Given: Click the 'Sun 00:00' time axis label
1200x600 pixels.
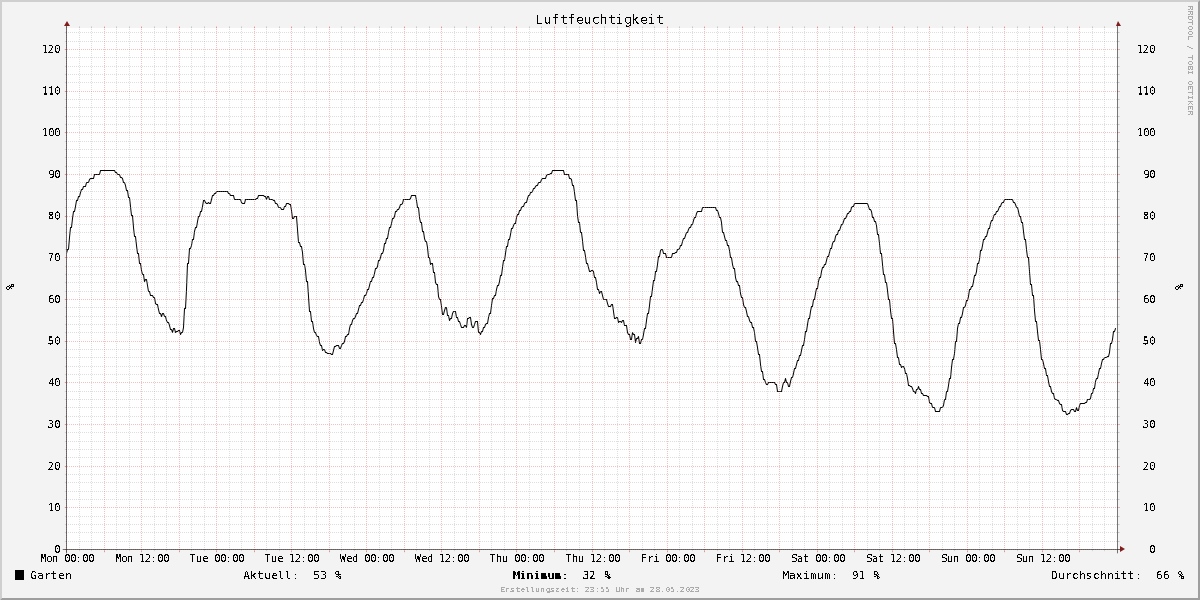Looking at the screenshot, I should 968,558.
